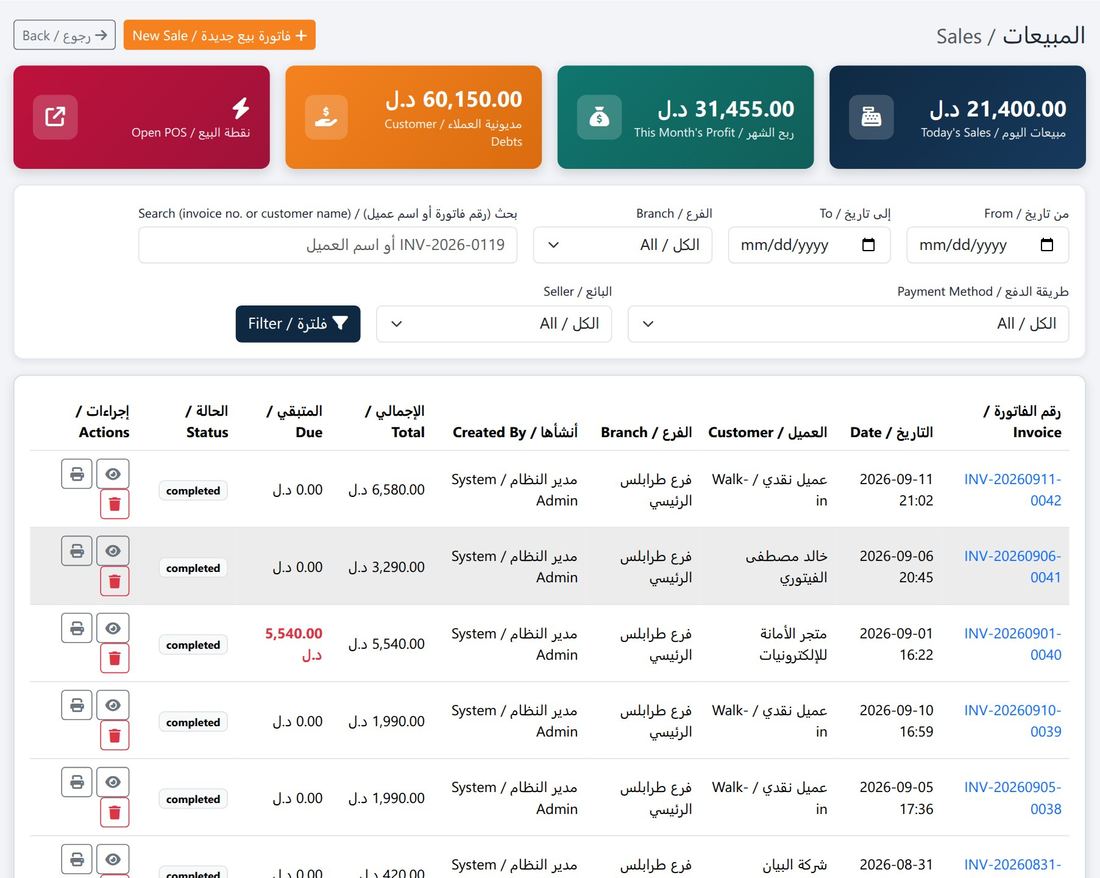Open invoice link INV-20260831

click(1012, 865)
